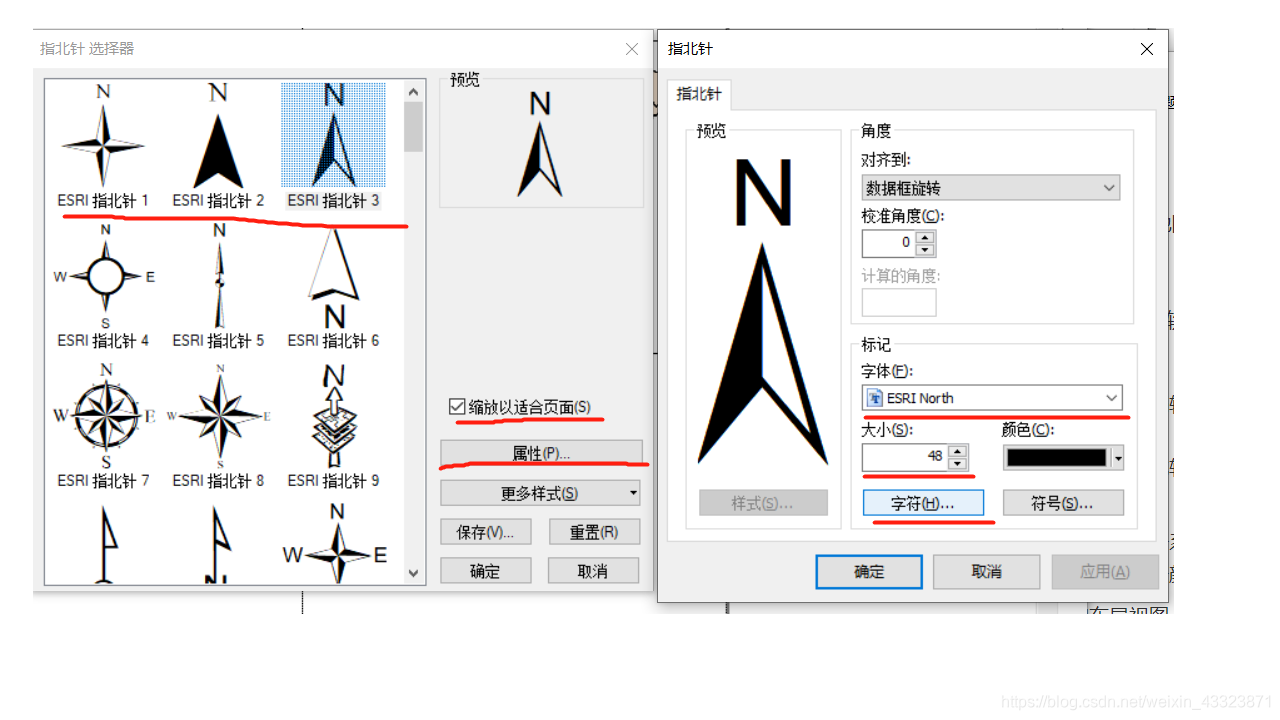Decrease 大小 value with down arrow
Screen dimensions: 1280x720
pyautogui.click(x=957, y=463)
